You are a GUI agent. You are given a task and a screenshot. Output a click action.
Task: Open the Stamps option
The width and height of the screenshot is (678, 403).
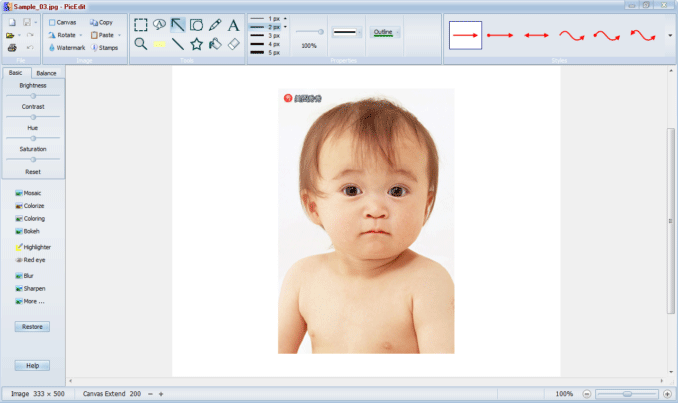(105, 48)
